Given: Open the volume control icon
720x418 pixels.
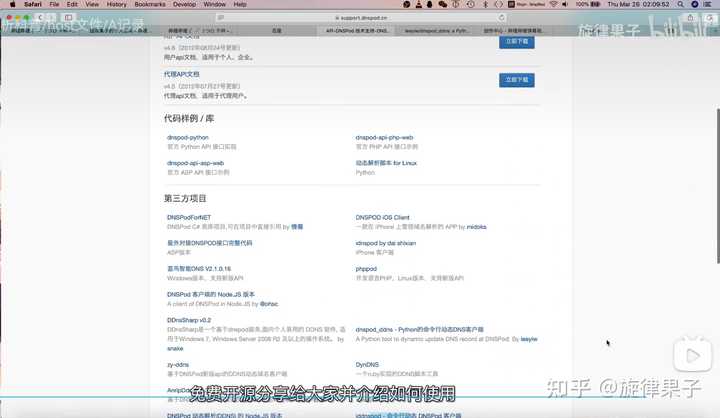Looking at the screenshot, I should click(x=565, y=4).
